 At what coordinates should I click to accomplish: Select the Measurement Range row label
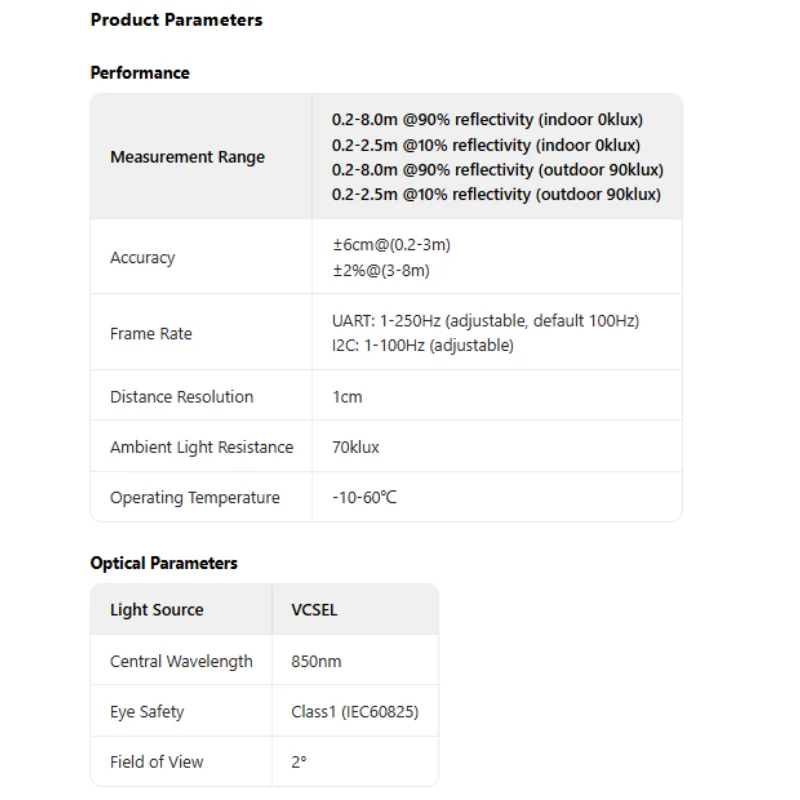[187, 157]
